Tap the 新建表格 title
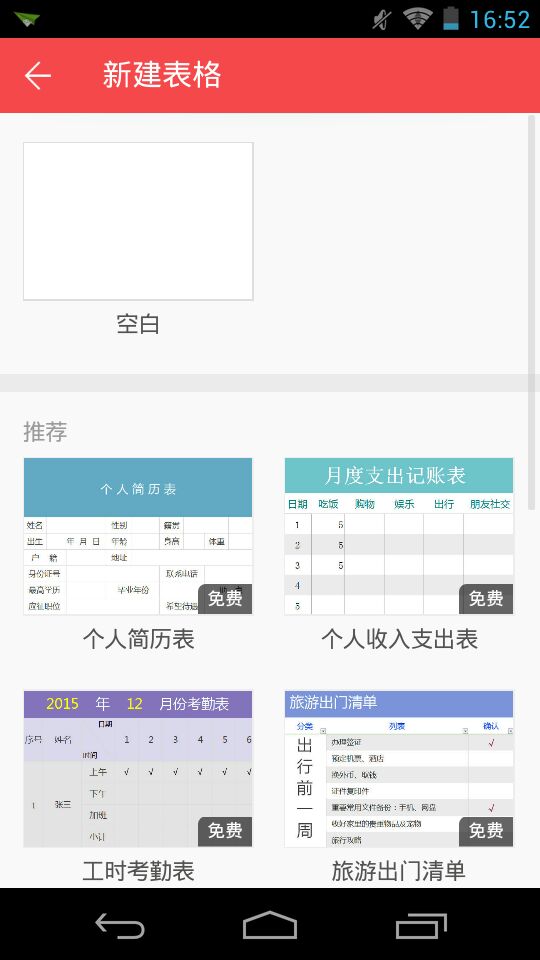The width and height of the screenshot is (540, 960). [x=162, y=75]
